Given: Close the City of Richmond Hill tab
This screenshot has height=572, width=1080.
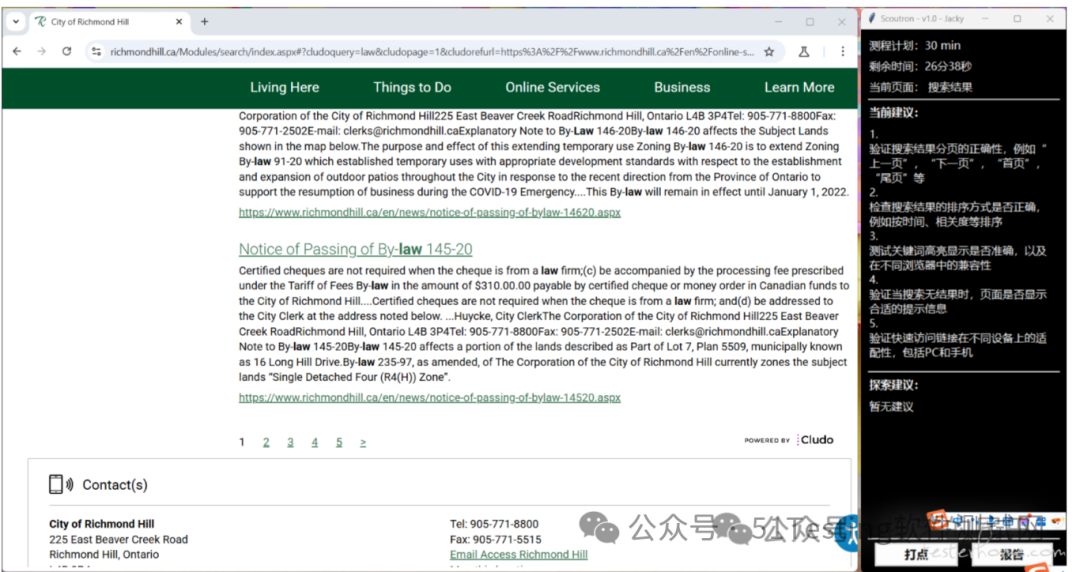Looking at the screenshot, I should [179, 21].
